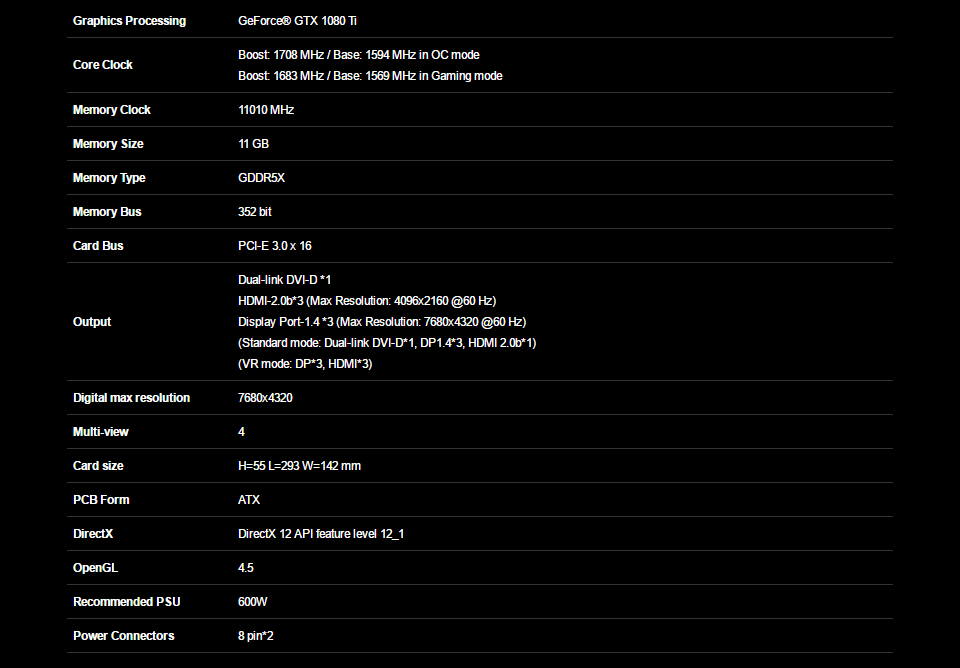The image size is (960, 668).
Task: Click the Output row label
Action: click(92, 322)
